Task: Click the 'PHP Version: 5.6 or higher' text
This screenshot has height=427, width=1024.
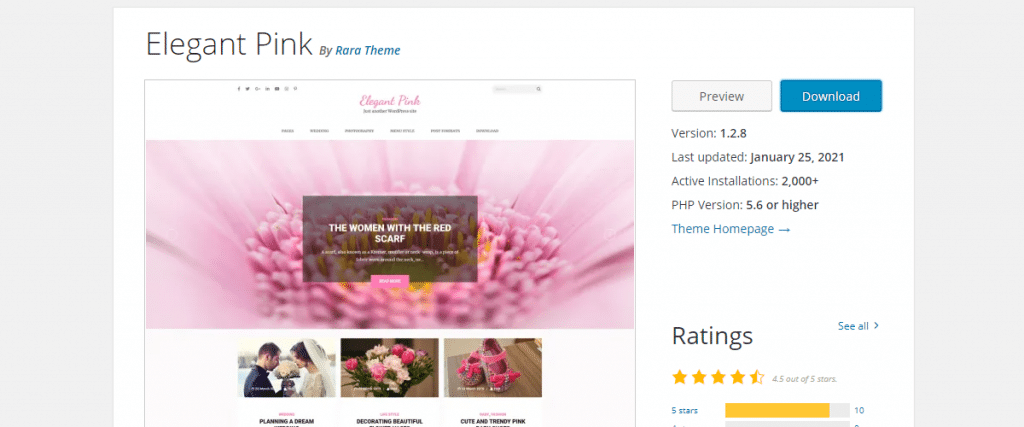Action: pos(745,205)
